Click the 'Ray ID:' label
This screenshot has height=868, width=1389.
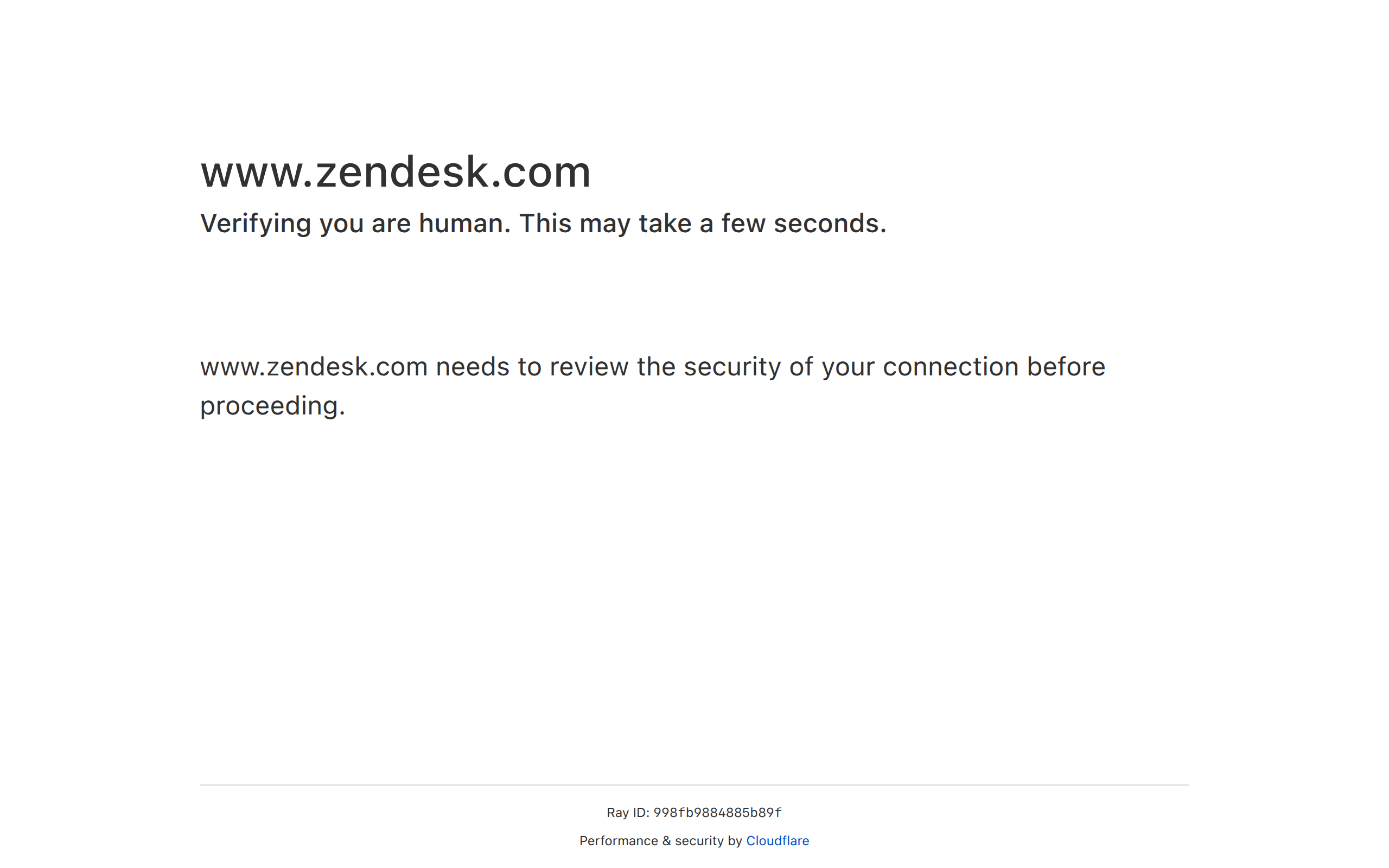pos(627,812)
